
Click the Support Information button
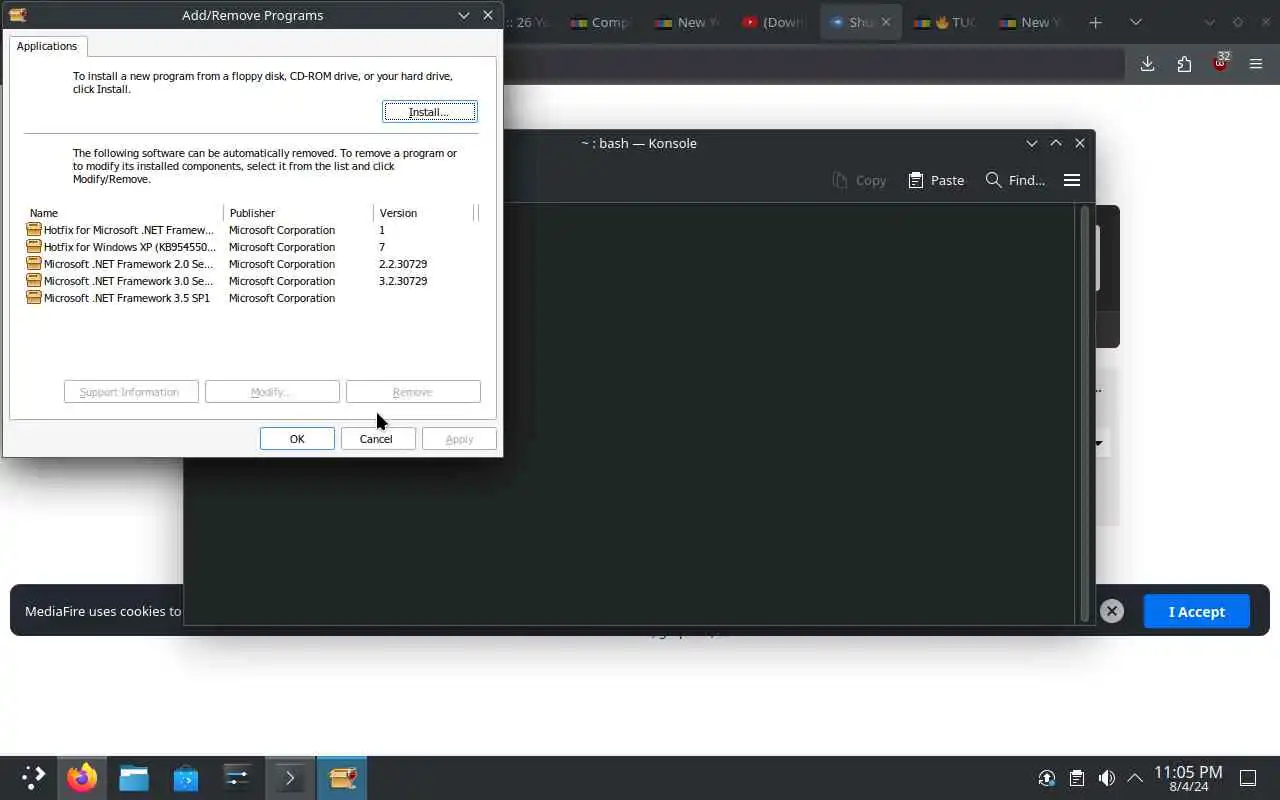[x=131, y=392]
